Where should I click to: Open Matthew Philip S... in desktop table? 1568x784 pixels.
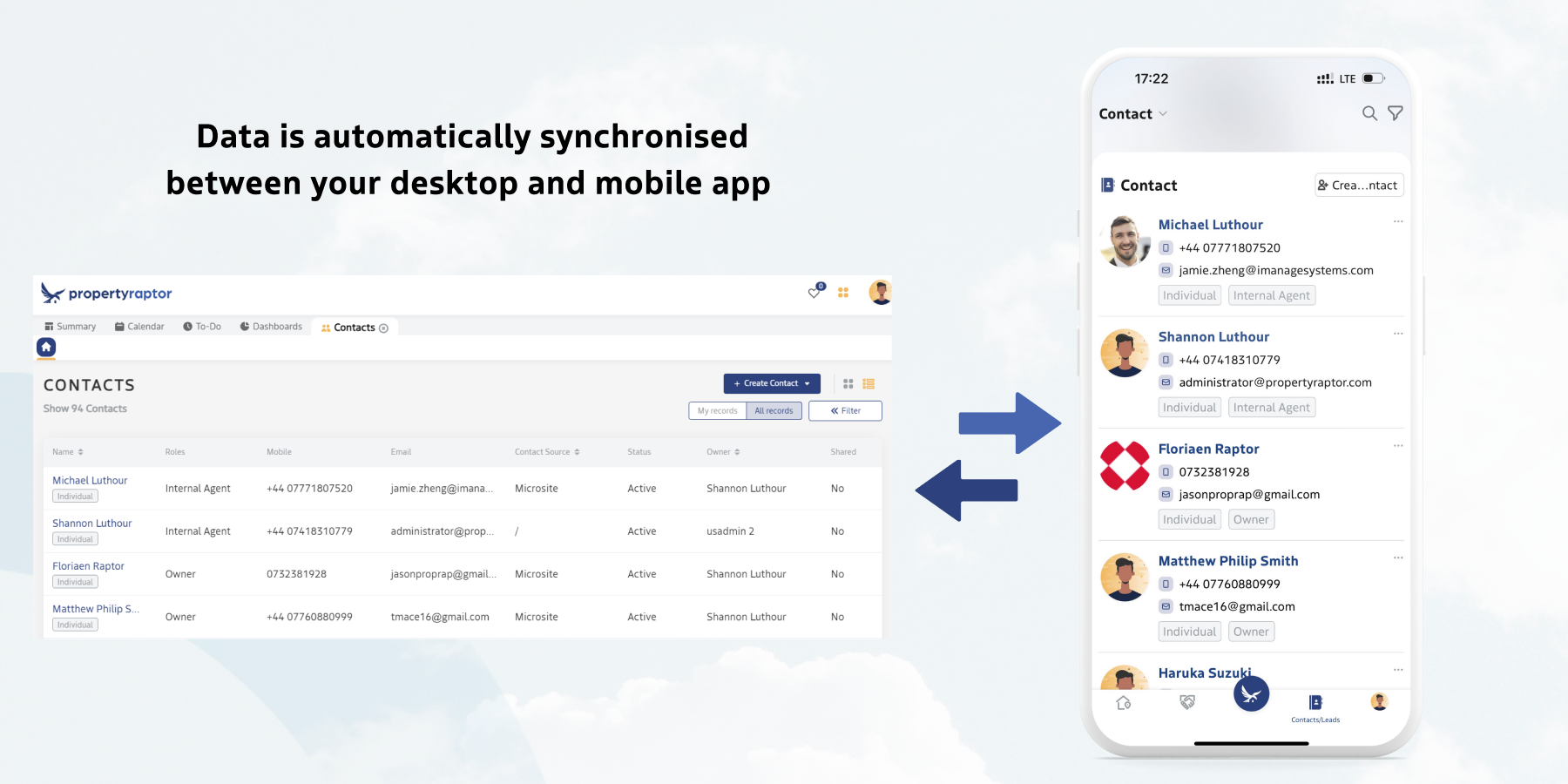pyautogui.click(x=96, y=609)
